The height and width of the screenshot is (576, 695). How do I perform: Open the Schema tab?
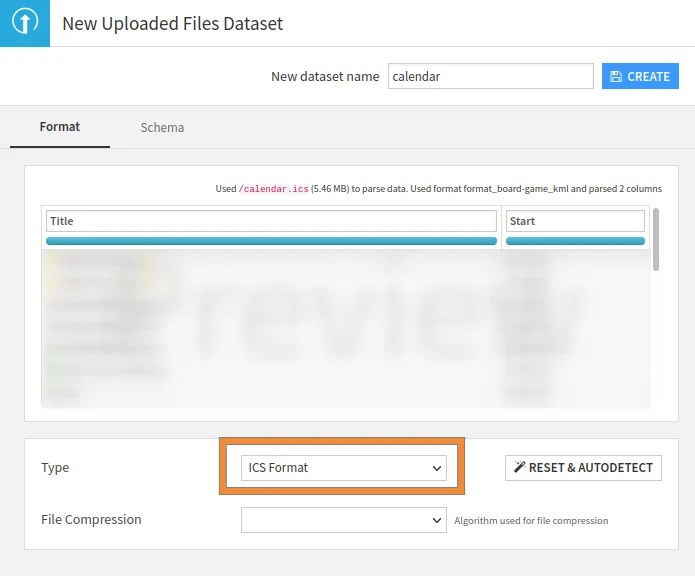162,128
